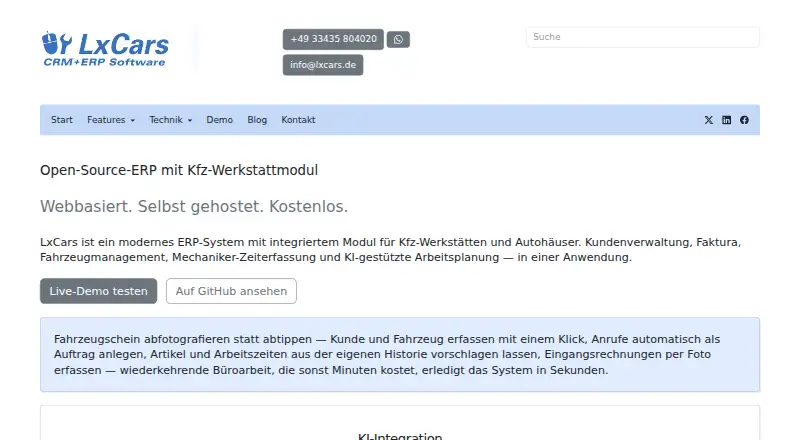This screenshot has width=800, height=440.
Task: Click the info@lxcars.de email button
Action: [323, 65]
